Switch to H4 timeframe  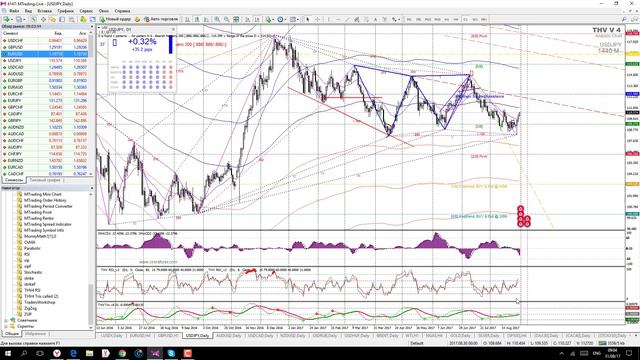456,19
